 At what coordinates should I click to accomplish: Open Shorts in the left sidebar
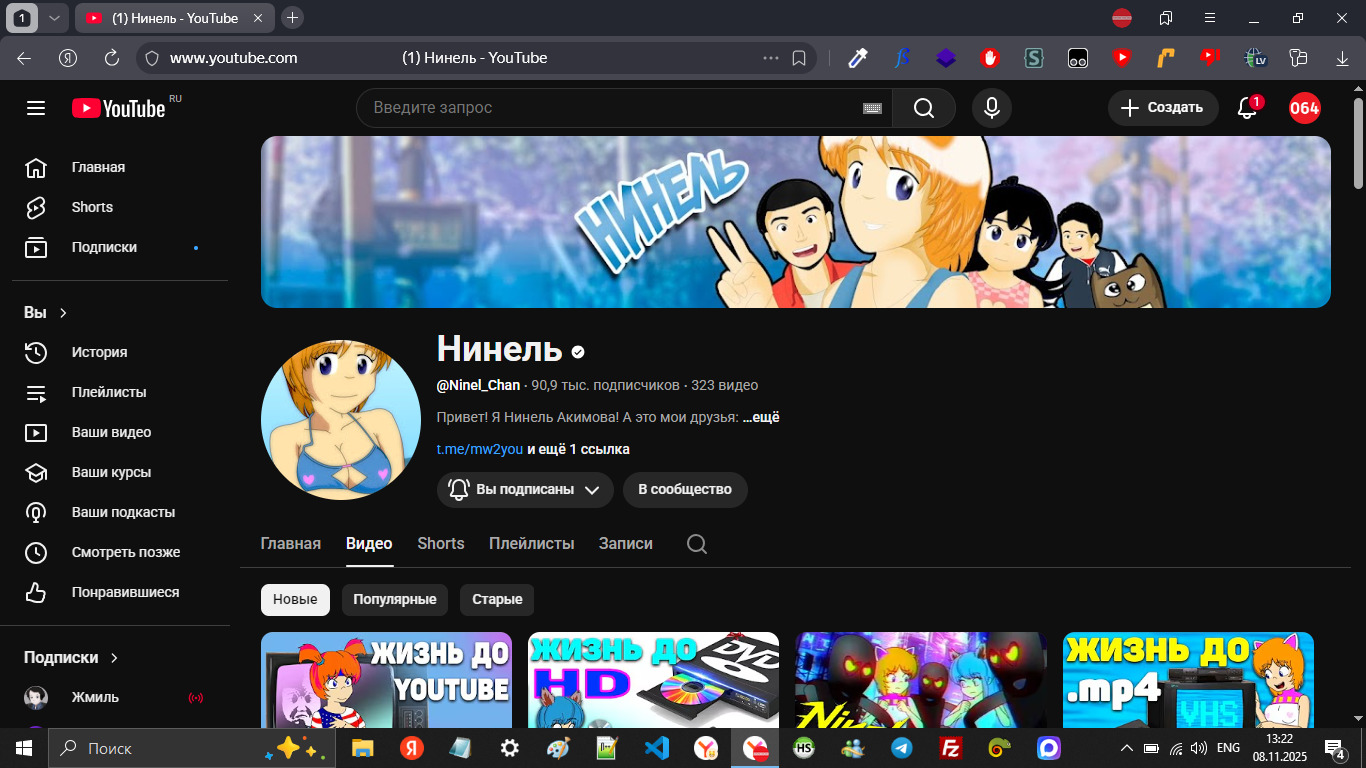[x=92, y=207]
